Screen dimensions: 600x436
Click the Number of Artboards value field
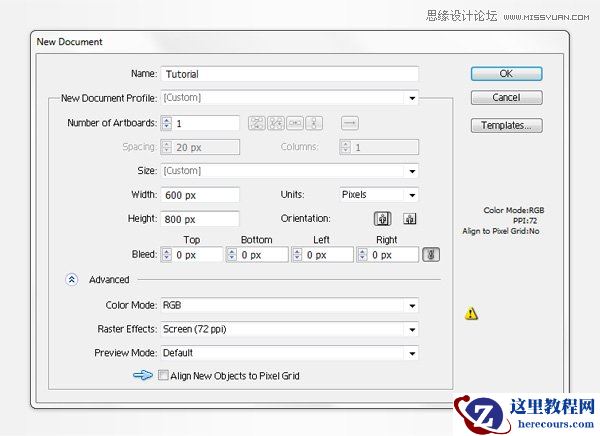point(206,123)
